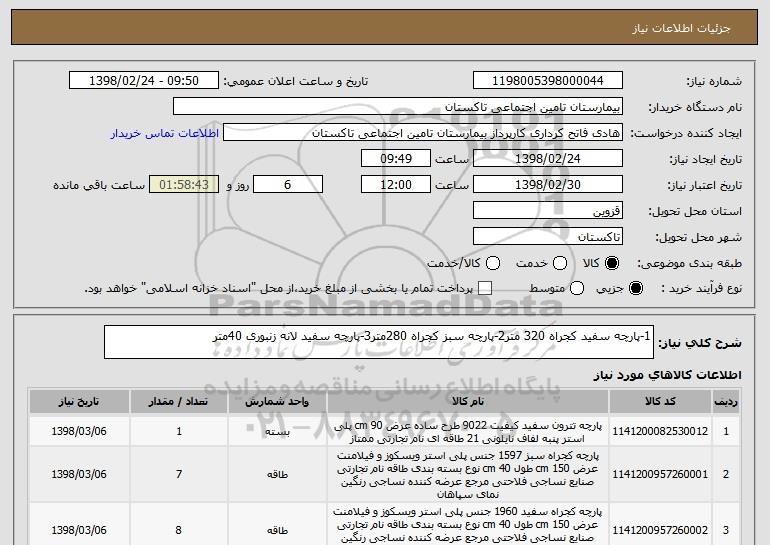Screen dimensions: 770x545
Task: Click the کد کالا column header
Action: point(660,402)
